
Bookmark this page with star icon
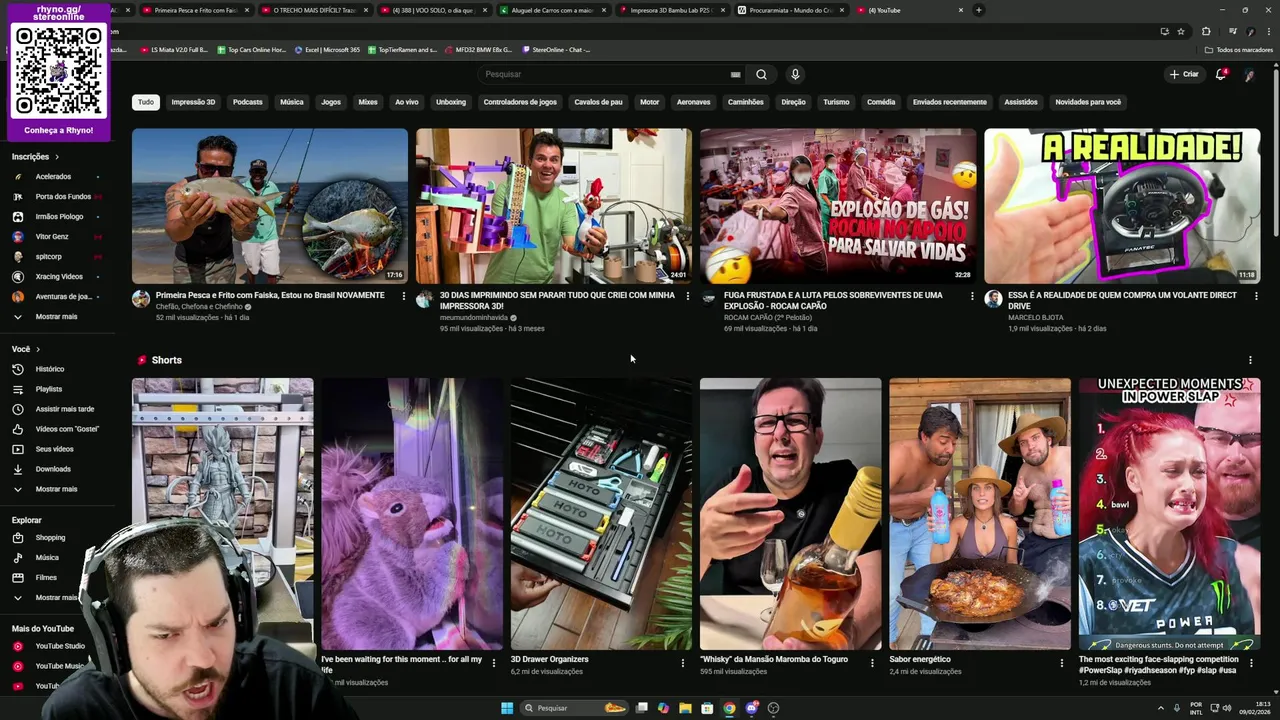(1181, 31)
